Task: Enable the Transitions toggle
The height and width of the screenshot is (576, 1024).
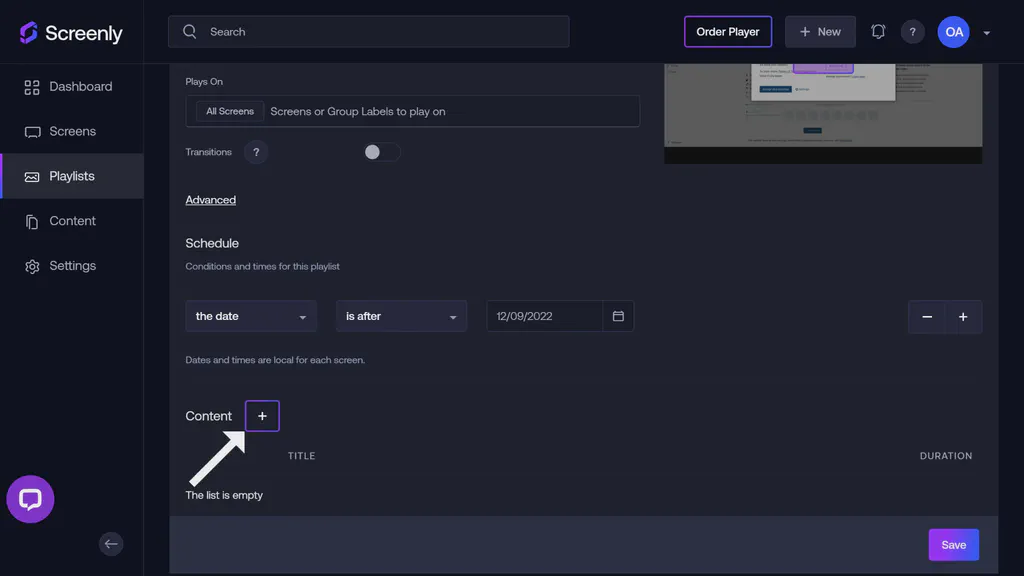Action: tap(381, 151)
